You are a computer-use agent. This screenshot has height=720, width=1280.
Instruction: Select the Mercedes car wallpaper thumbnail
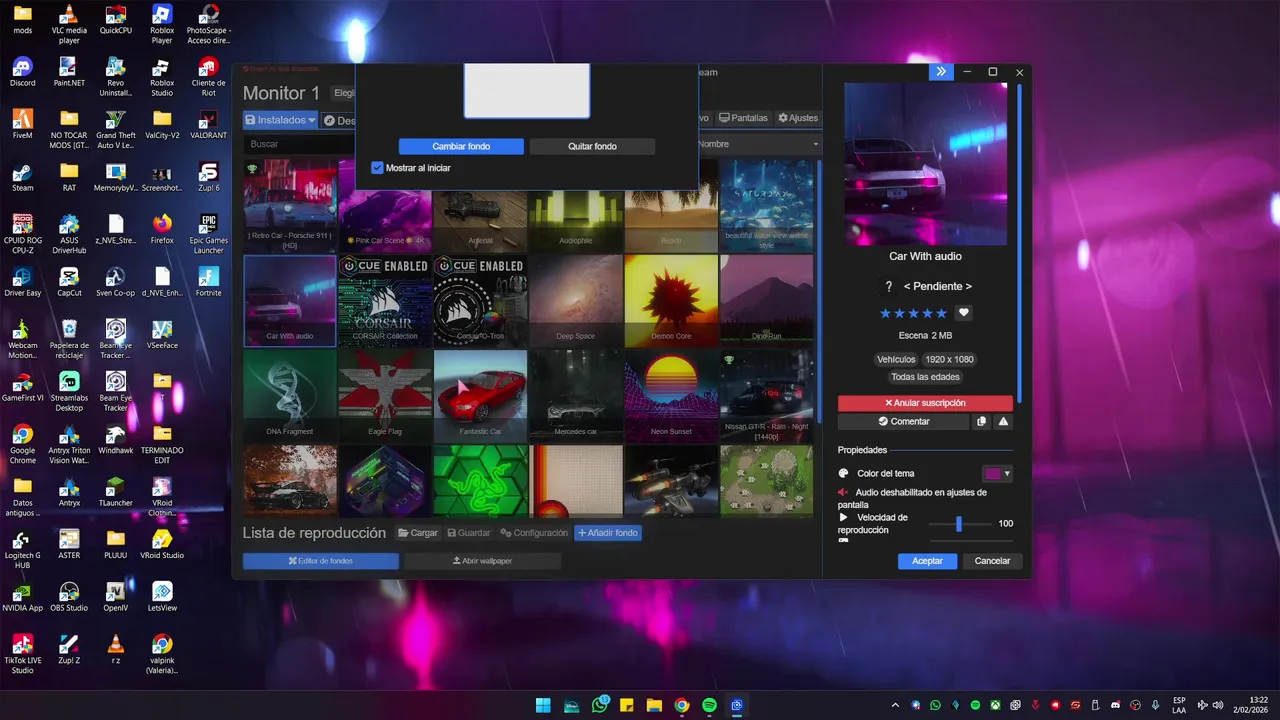(576, 396)
